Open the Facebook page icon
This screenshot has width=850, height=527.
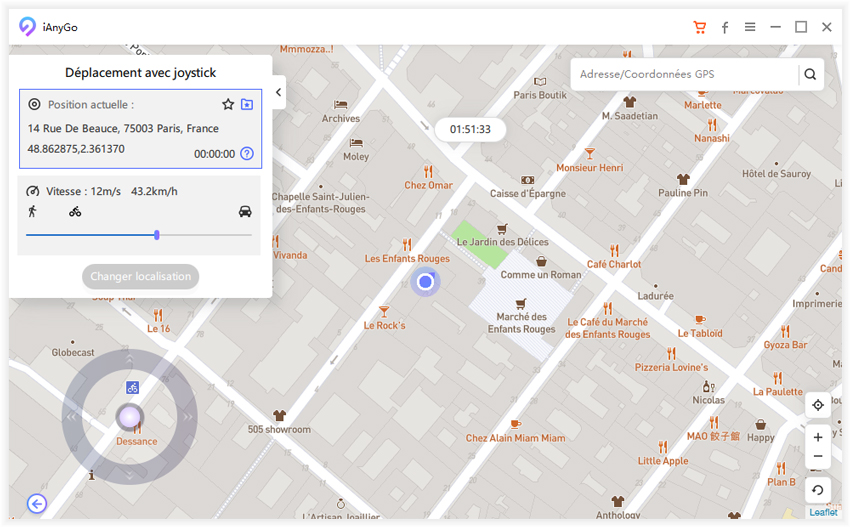[725, 27]
